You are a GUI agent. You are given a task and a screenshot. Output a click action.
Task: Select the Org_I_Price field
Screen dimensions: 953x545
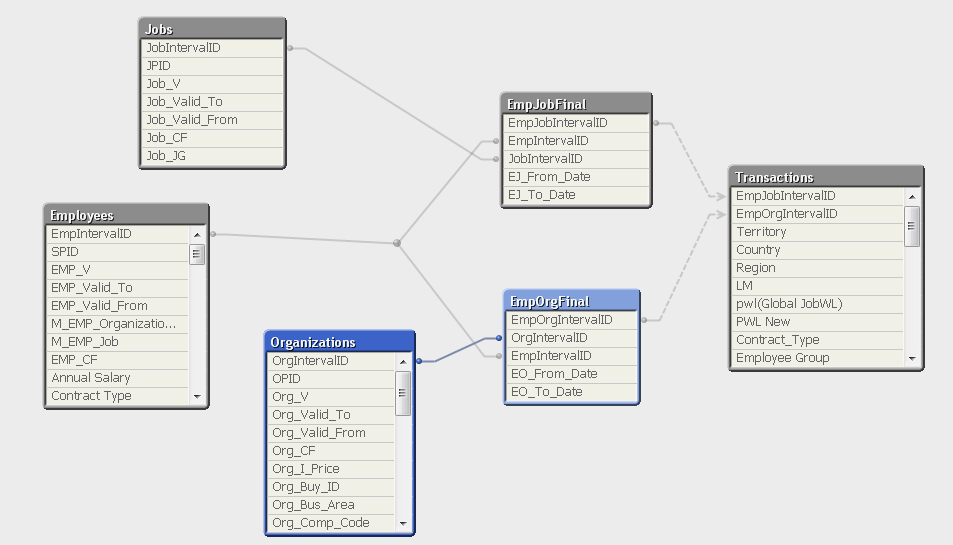click(331, 469)
